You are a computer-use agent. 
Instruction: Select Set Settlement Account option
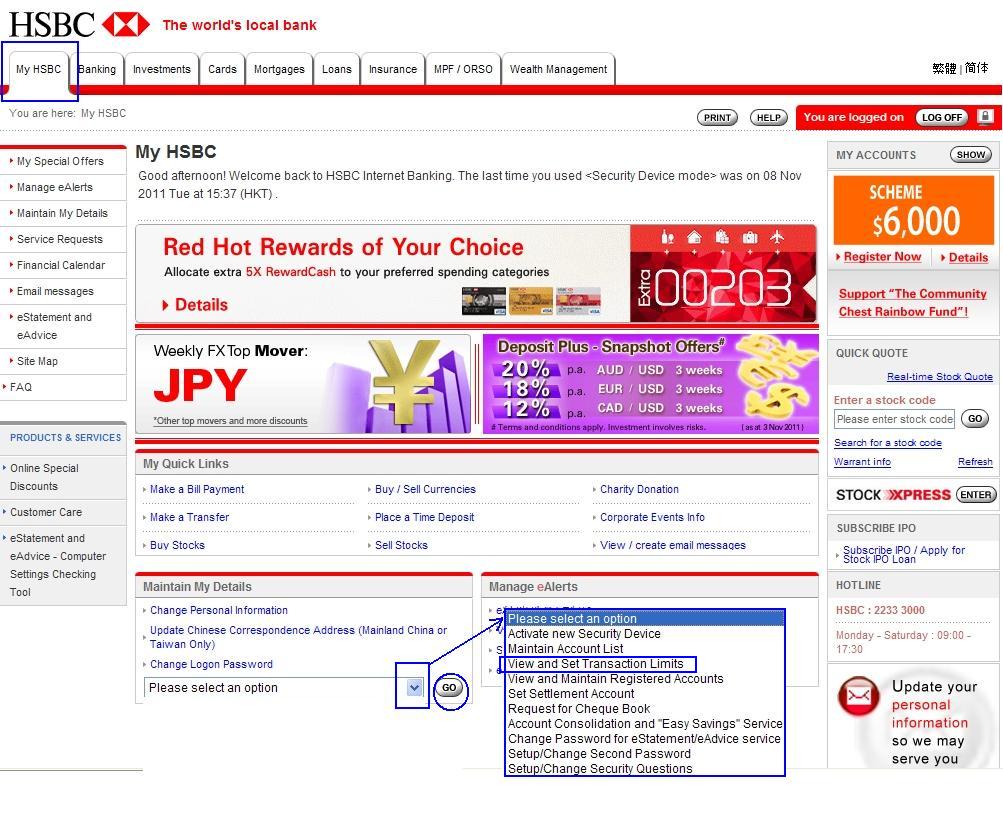coord(571,694)
